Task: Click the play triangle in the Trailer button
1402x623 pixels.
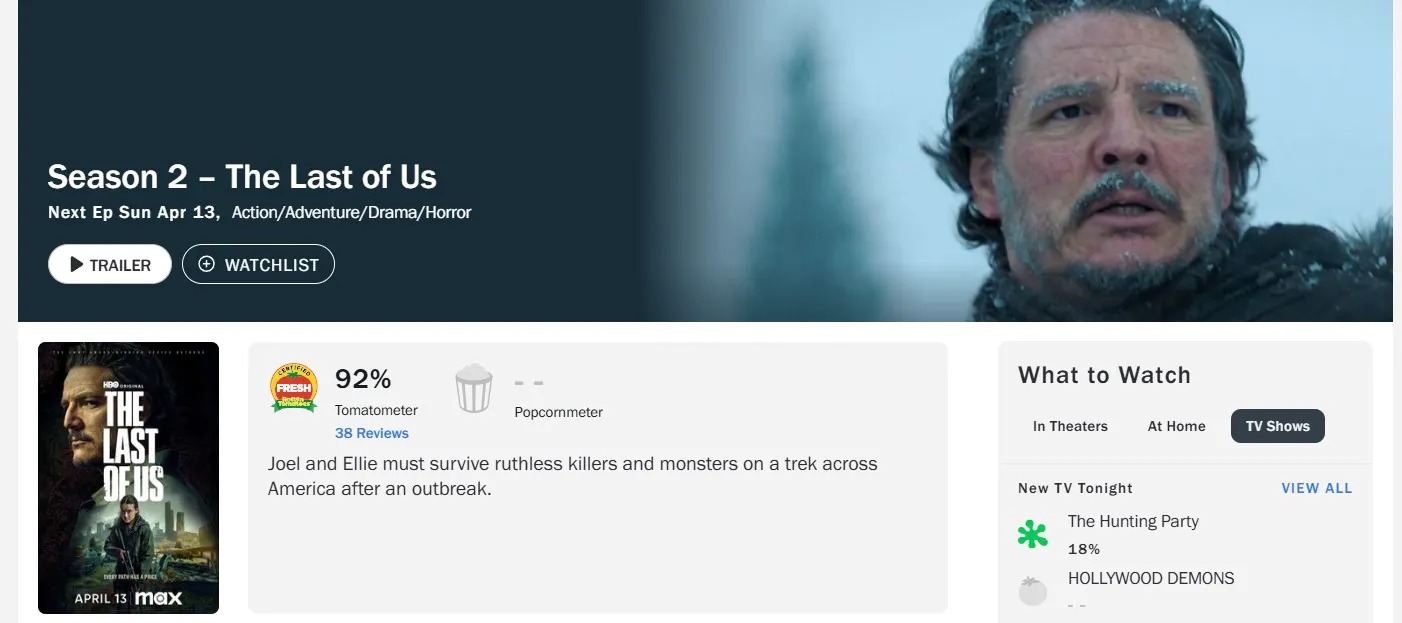Action: point(77,265)
